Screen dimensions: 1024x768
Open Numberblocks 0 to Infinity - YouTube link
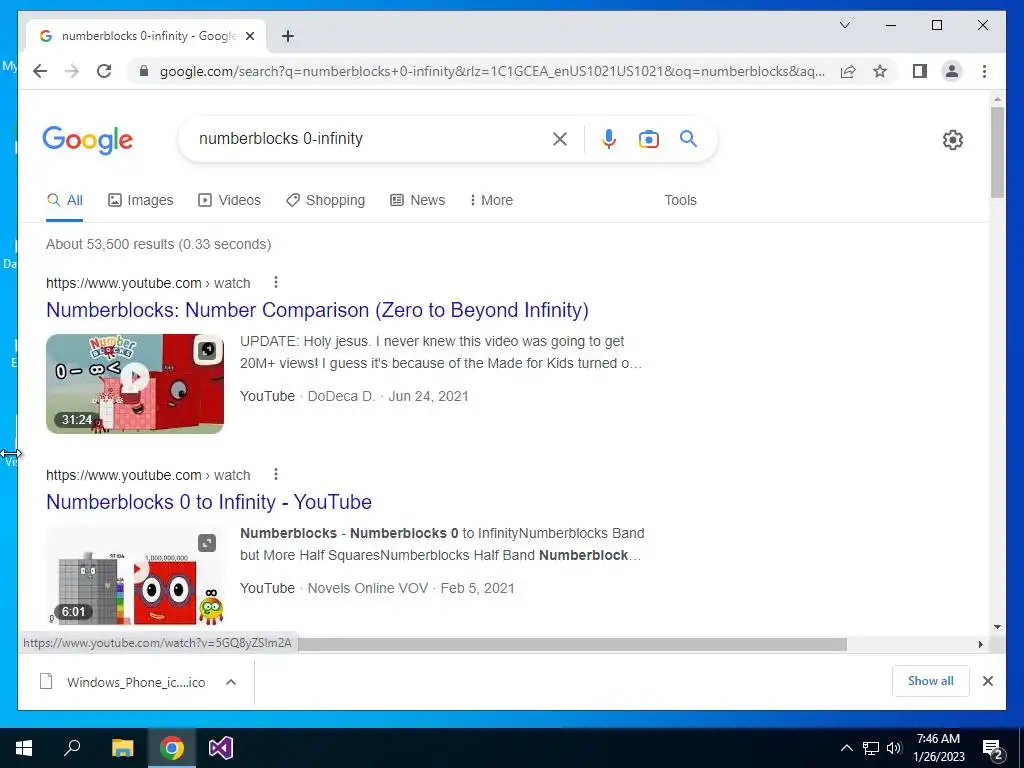[x=208, y=502]
